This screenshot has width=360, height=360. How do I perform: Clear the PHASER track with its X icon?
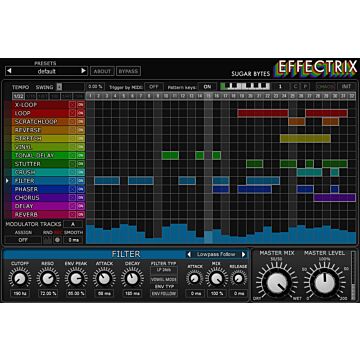click(x=72, y=189)
